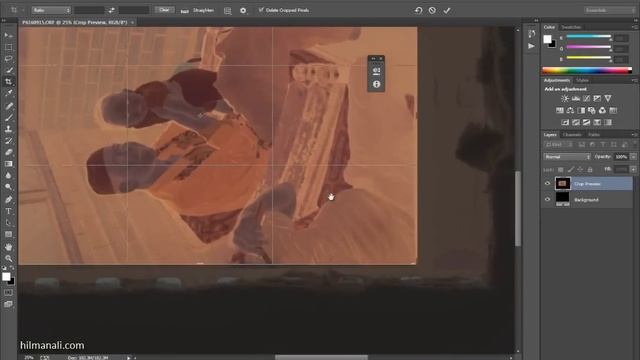Add a Levels adjustment
Screen dimensions: 640x360
pos(576,98)
